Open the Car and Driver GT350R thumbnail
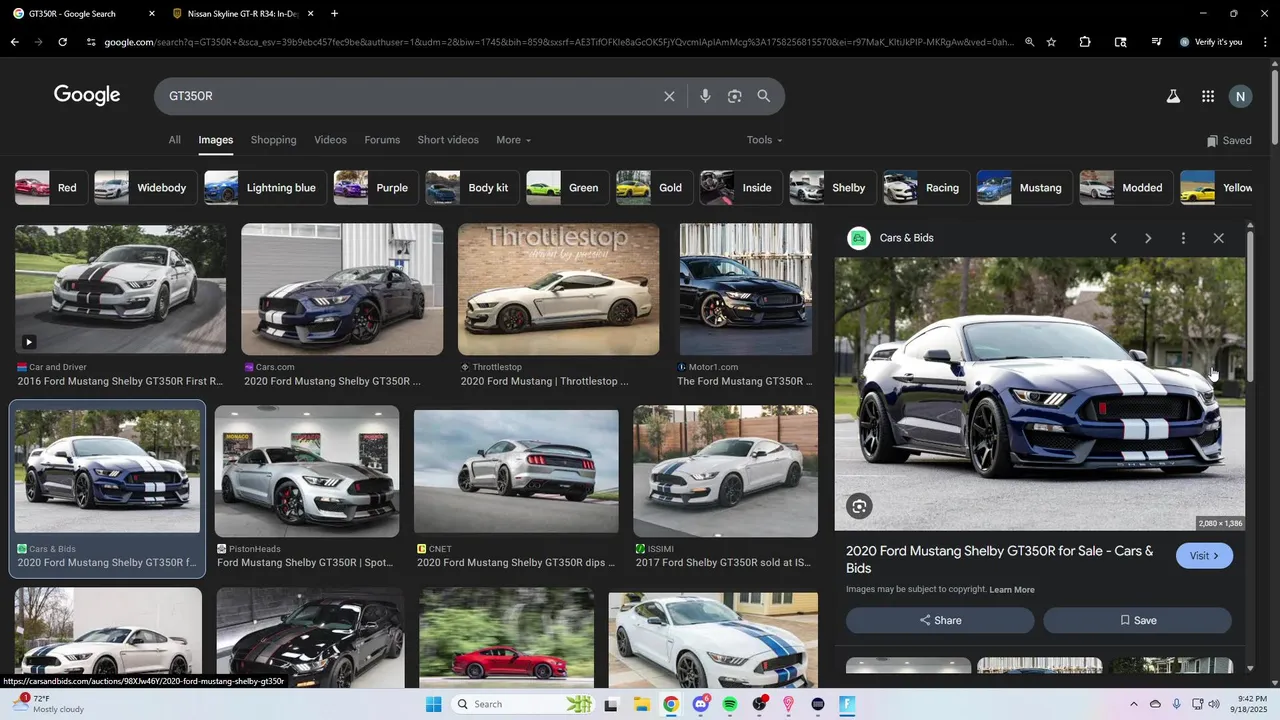 click(120, 289)
